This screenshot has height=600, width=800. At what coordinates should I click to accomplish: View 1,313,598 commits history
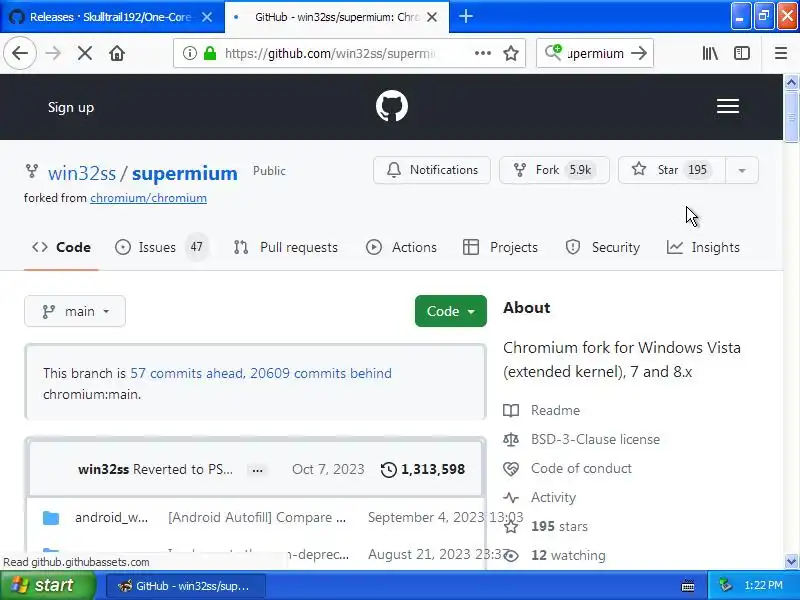point(423,469)
